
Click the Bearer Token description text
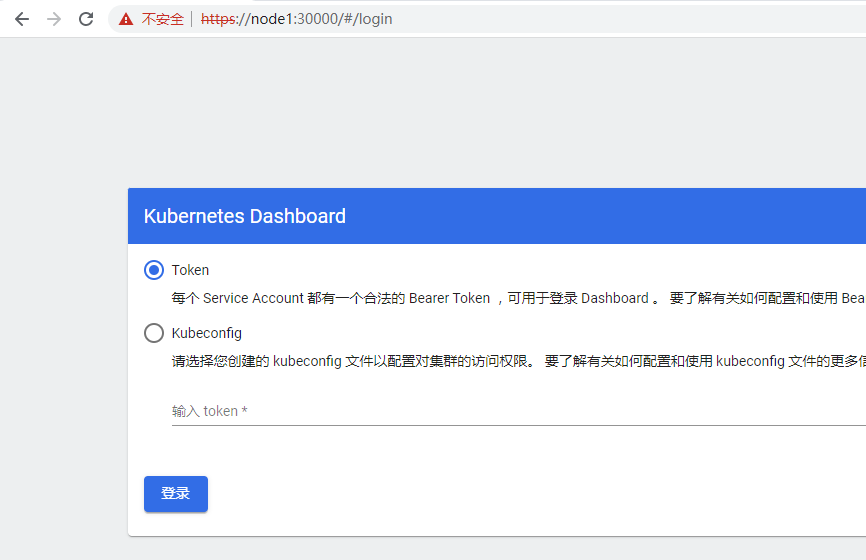click(518, 298)
